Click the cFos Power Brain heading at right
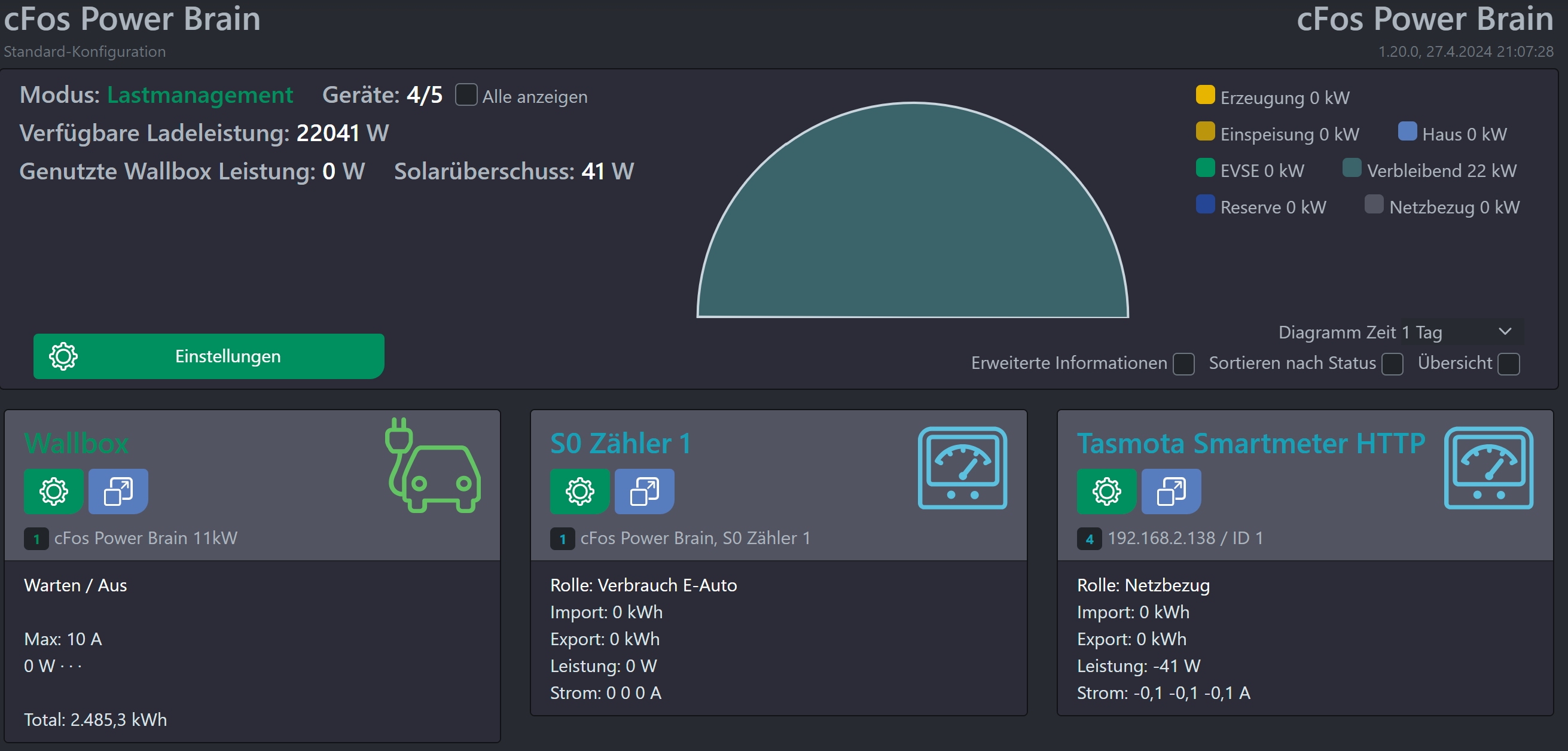1568x751 pixels. point(1425,19)
